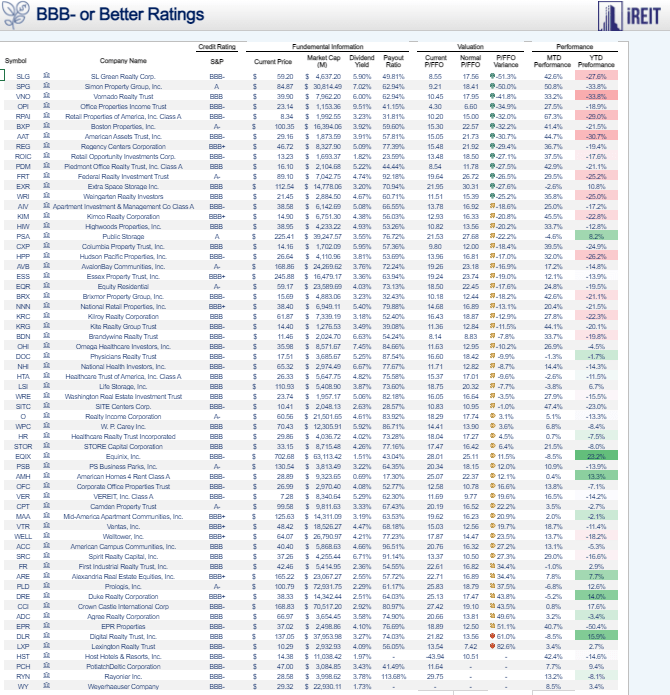
Task: Select the Prologis, Inc. company cell
Action: pyautogui.click(x=123, y=586)
